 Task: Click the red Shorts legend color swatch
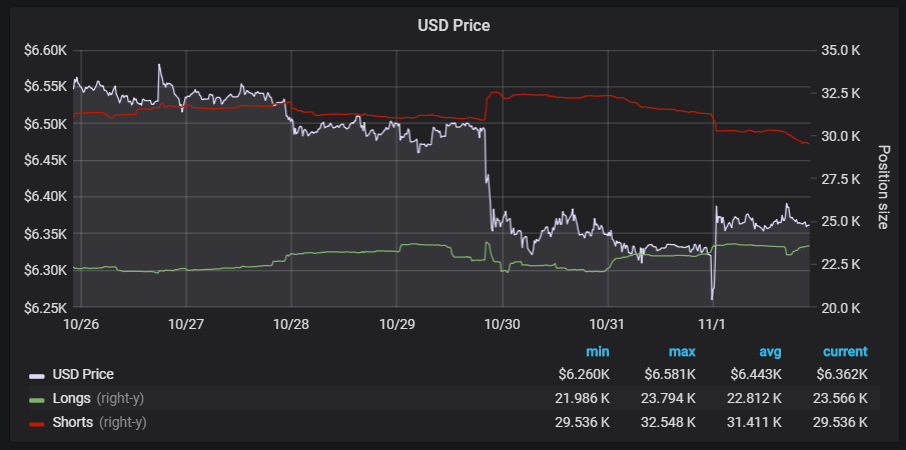click(x=37, y=424)
